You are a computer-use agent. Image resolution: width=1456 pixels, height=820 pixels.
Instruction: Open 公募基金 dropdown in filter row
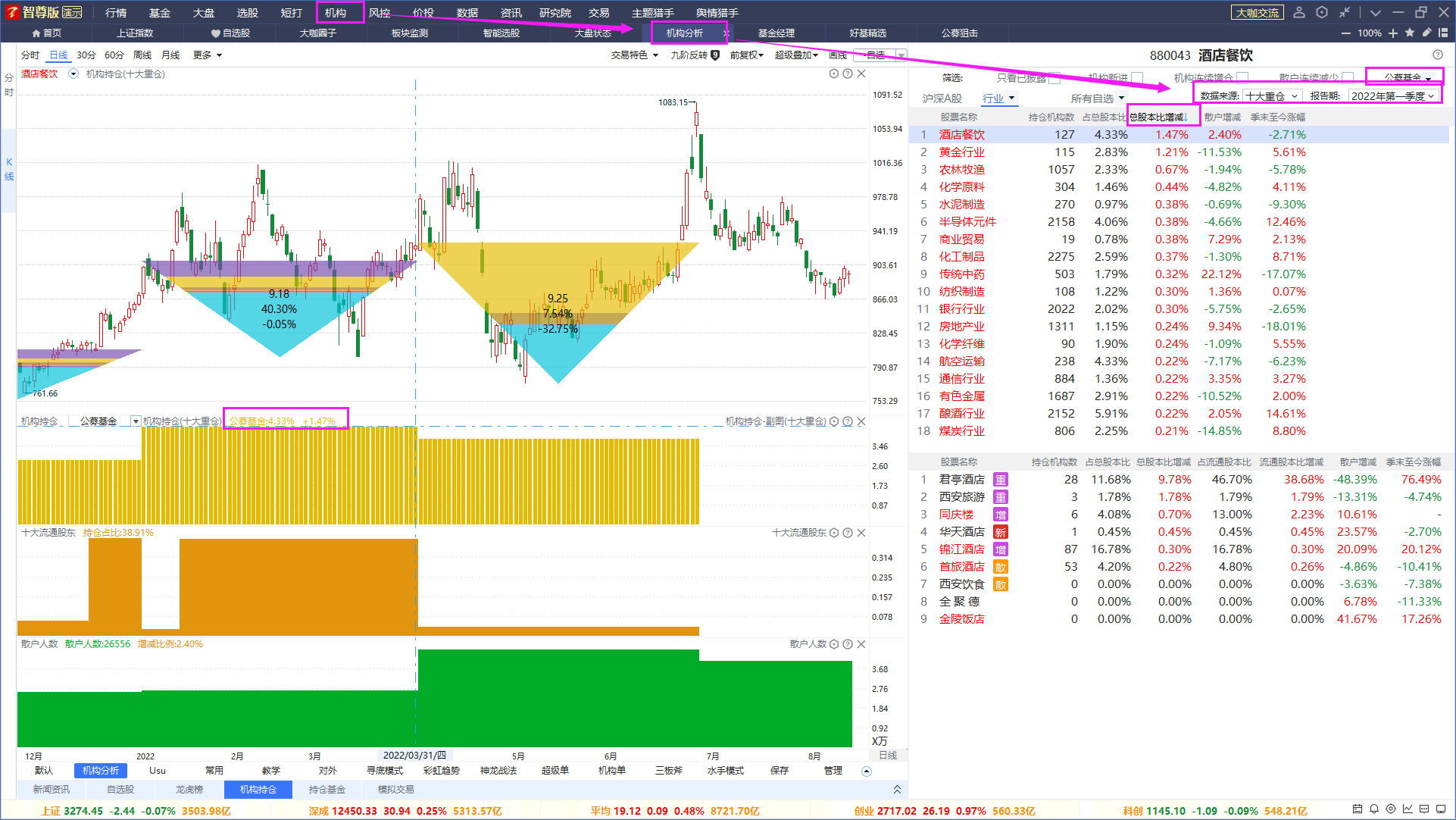tap(1407, 77)
